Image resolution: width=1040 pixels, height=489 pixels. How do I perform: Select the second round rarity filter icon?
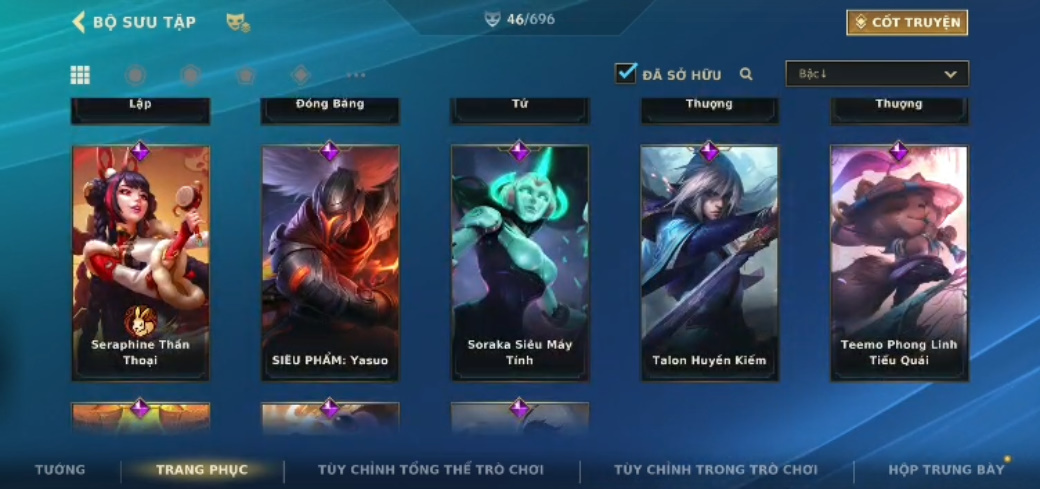(x=190, y=75)
